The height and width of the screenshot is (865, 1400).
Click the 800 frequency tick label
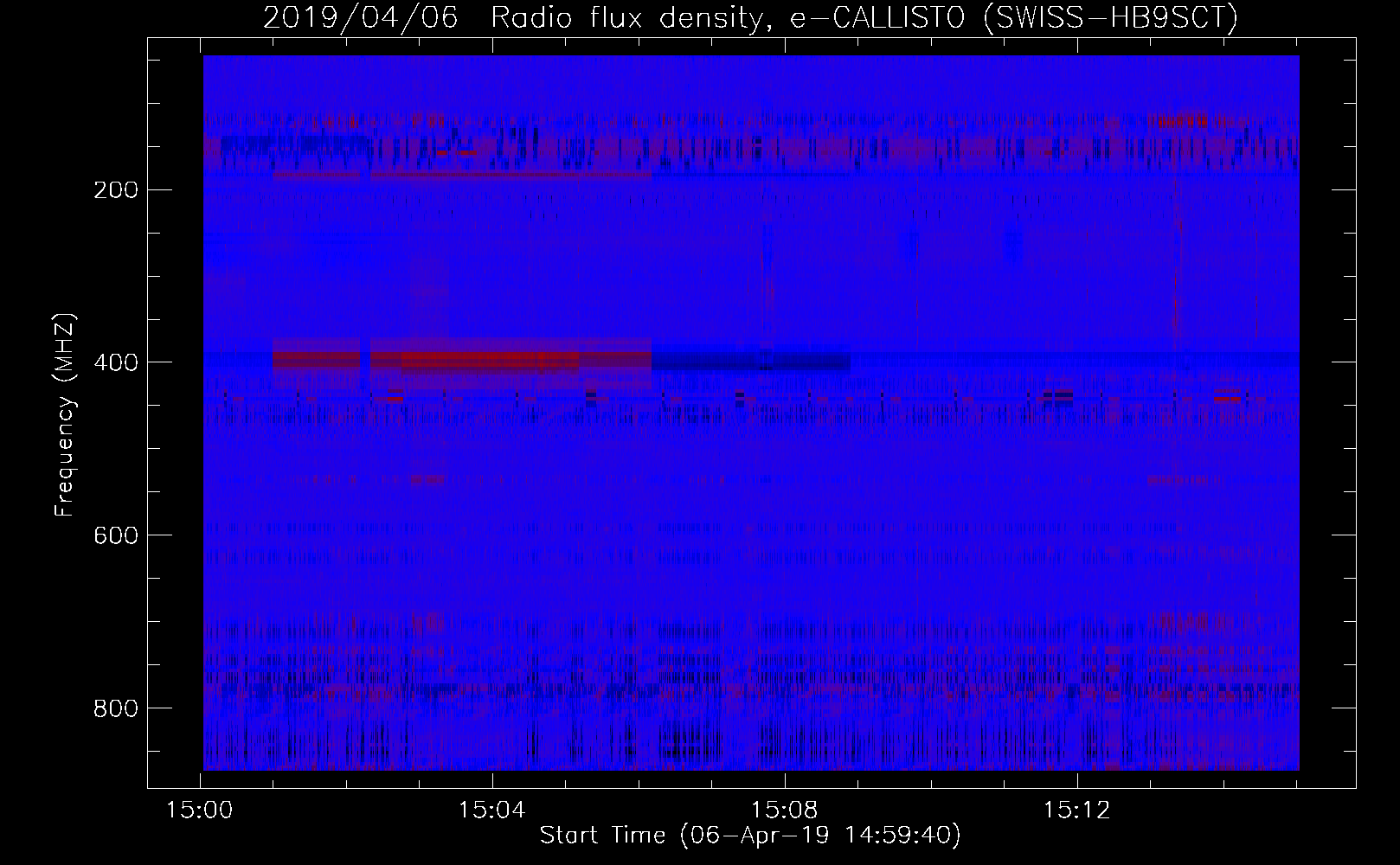click(114, 708)
